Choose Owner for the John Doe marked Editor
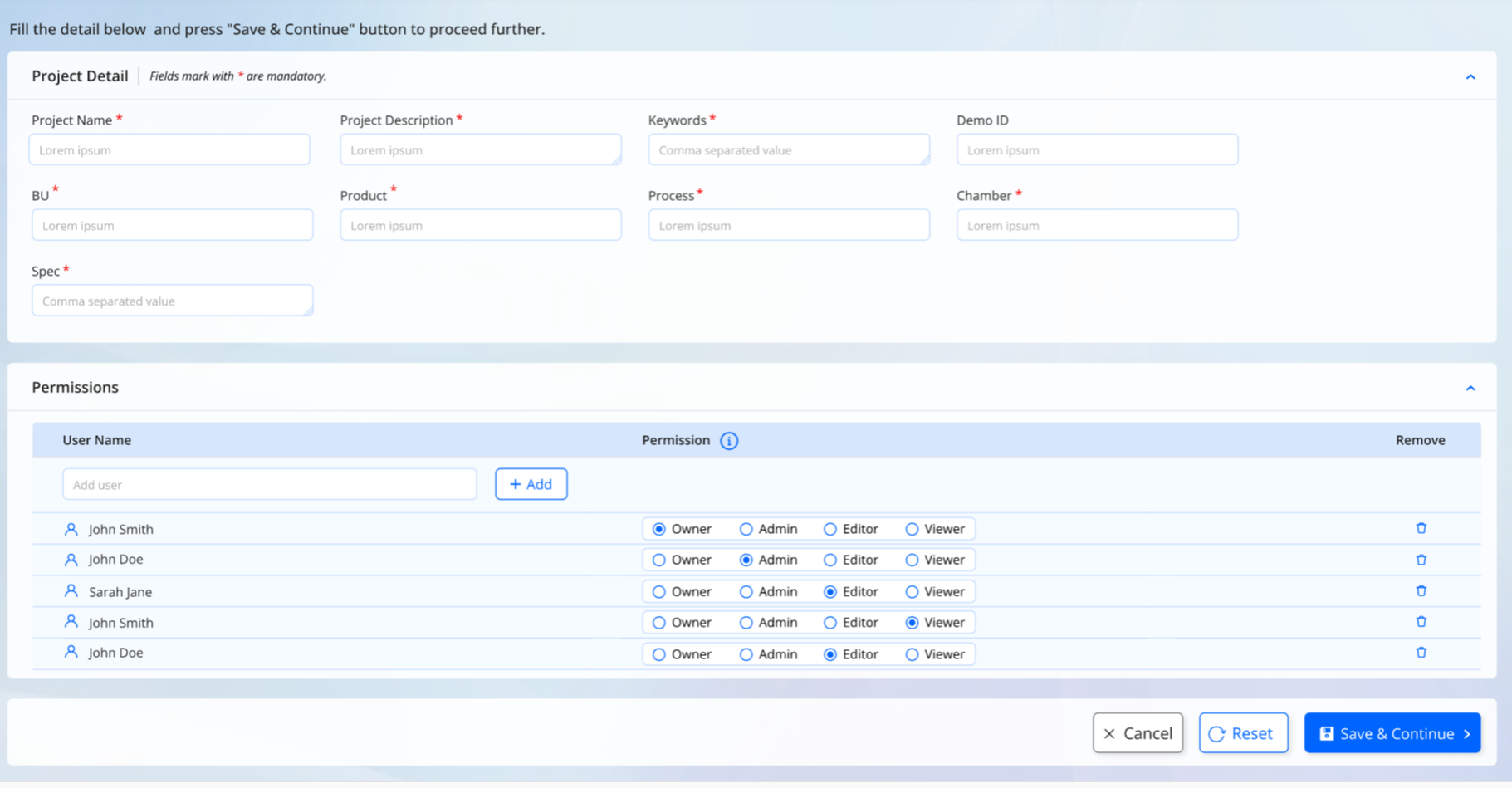Image resolution: width=1512 pixels, height=788 pixels. [x=659, y=654]
